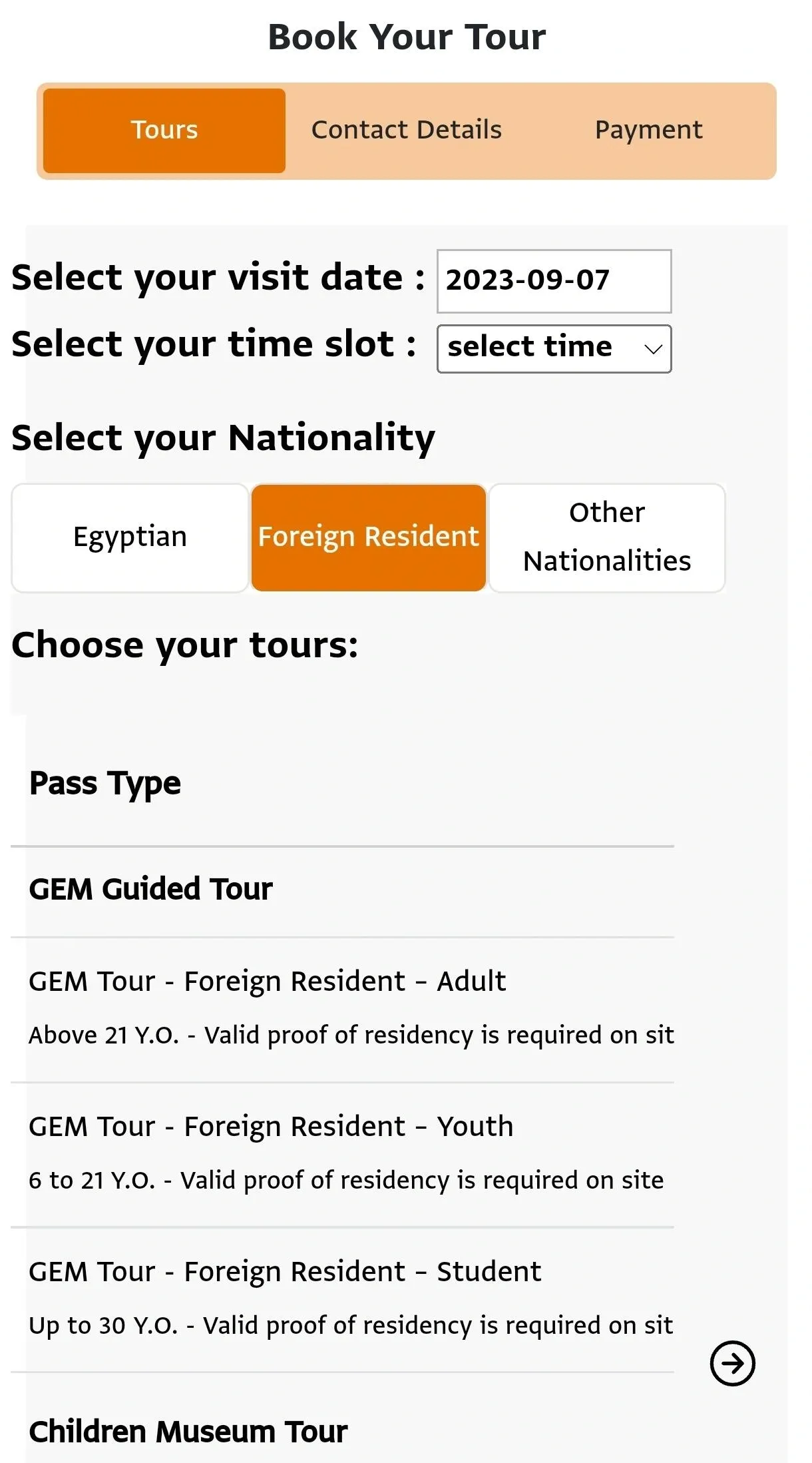Select GEM Tour Foreign Resident Adult row

(x=267, y=982)
